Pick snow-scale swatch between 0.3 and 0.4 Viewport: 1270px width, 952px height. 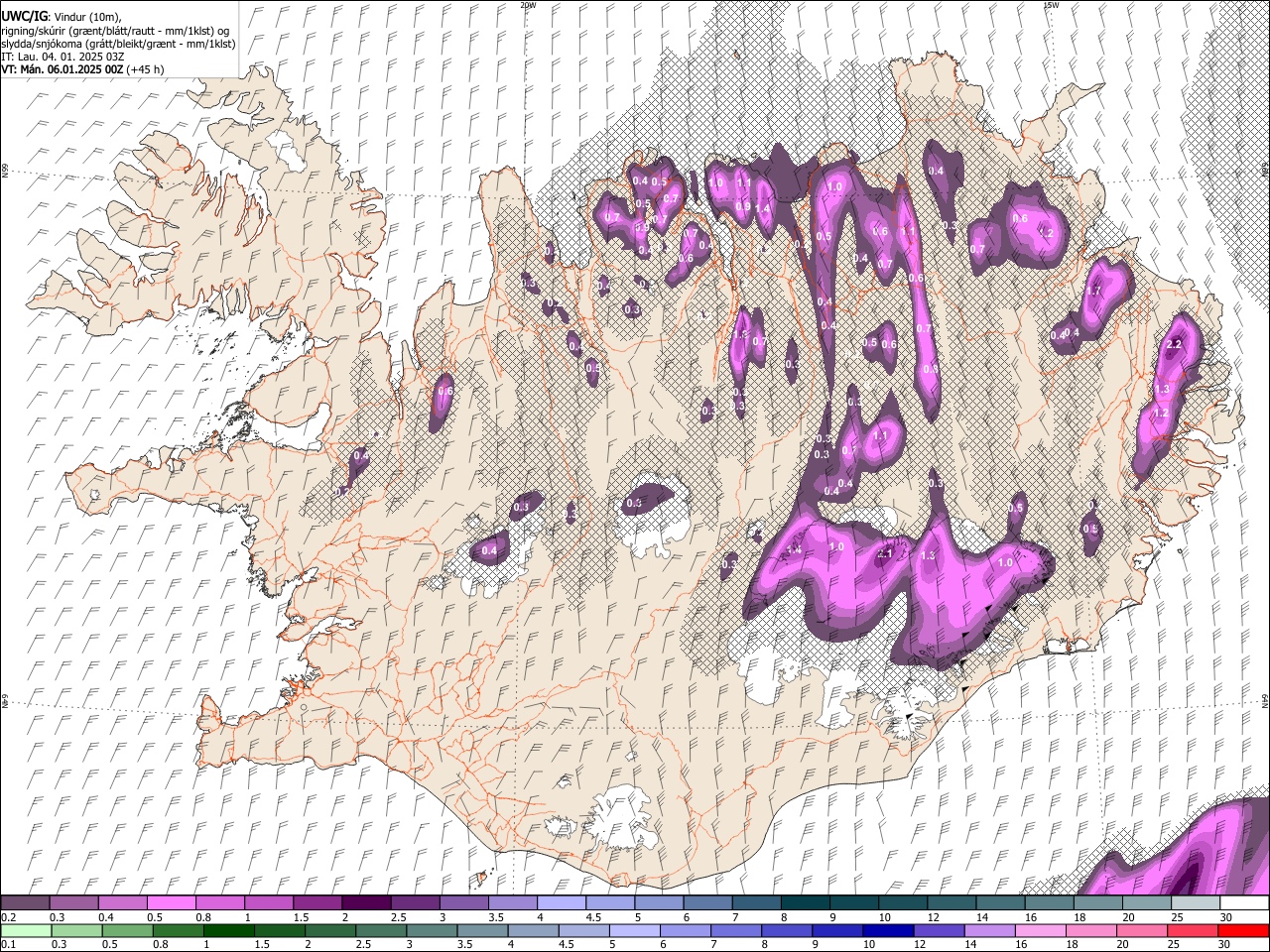pyautogui.click(x=74, y=903)
